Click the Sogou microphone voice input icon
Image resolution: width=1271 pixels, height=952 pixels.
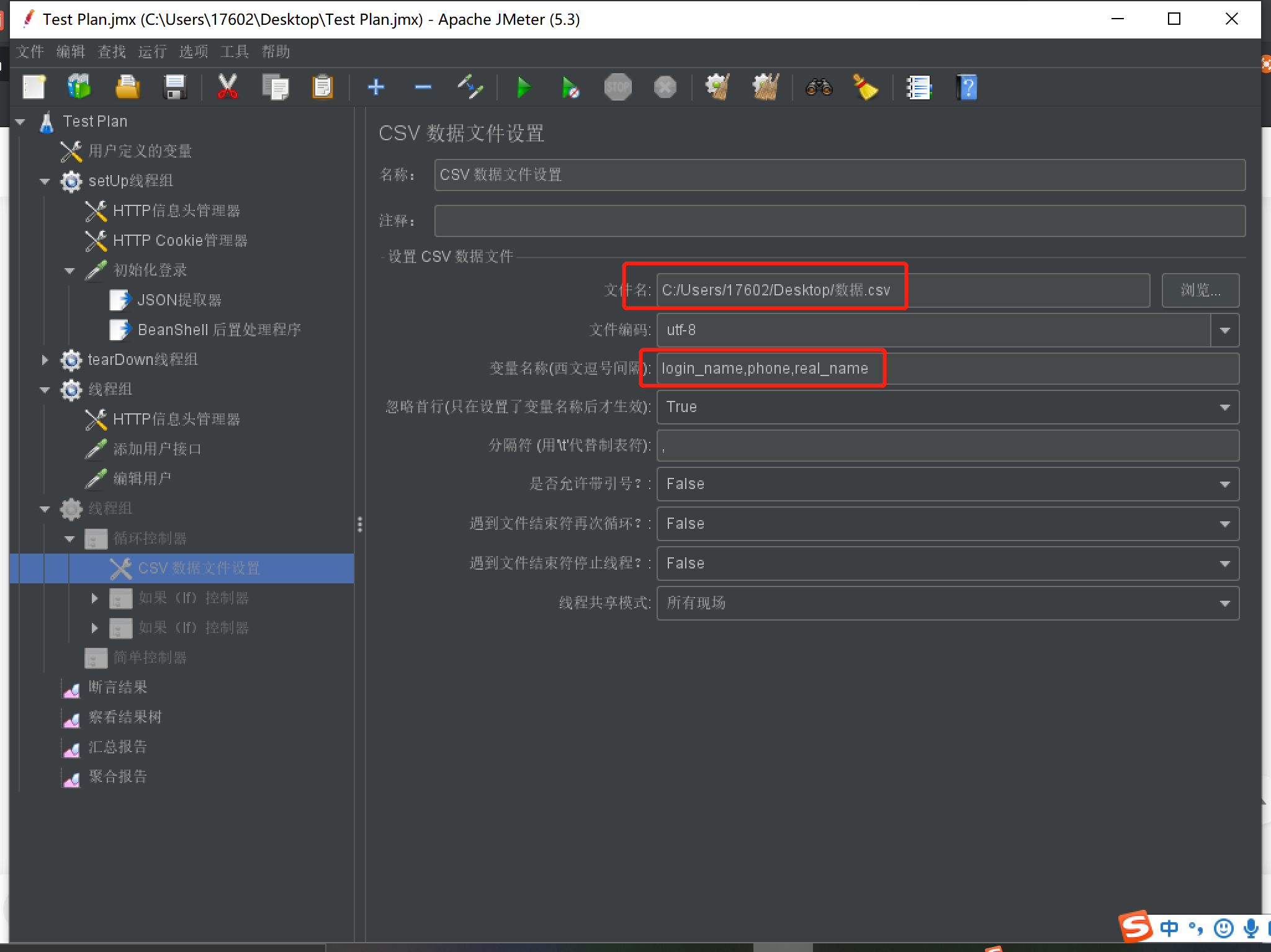tap(1252, 928)
